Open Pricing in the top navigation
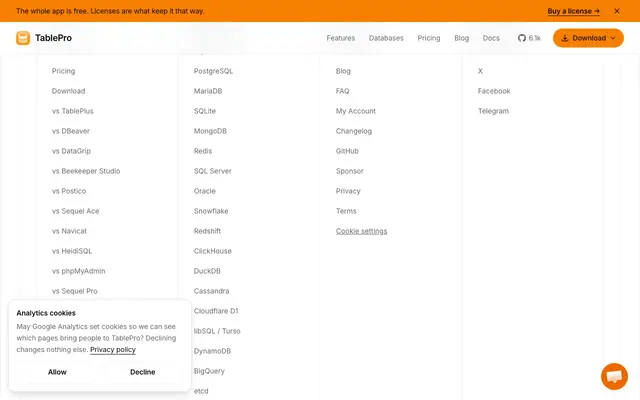Image resolution: width=640 pixels, height=400 pixels. (429, 38)
